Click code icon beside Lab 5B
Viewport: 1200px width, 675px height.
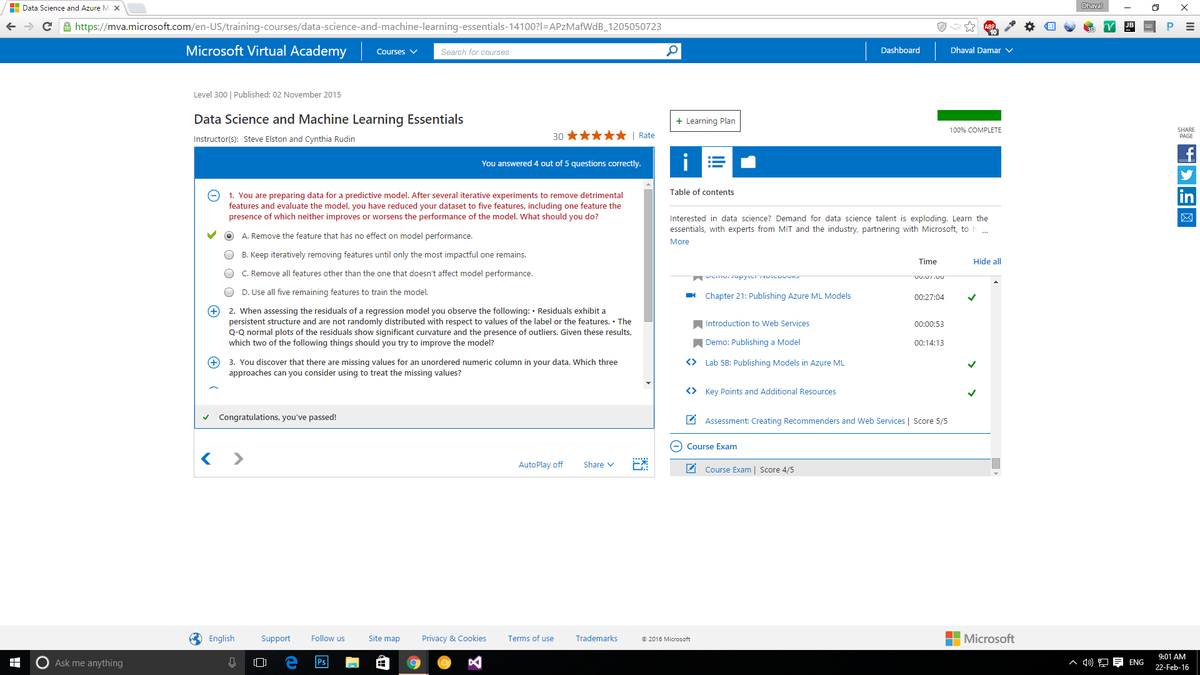(x=691, y=363)
